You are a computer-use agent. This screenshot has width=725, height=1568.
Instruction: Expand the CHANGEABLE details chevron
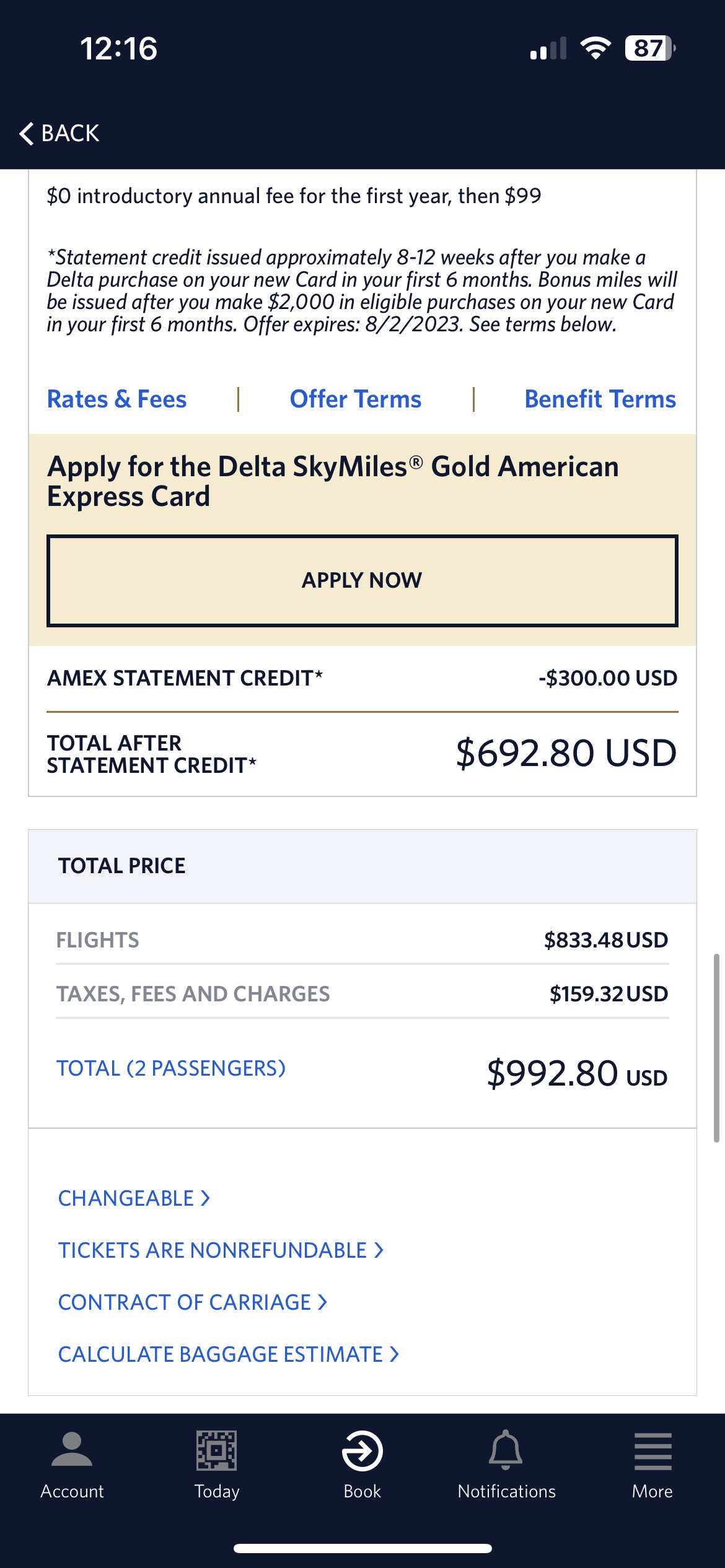(205, 1198)
